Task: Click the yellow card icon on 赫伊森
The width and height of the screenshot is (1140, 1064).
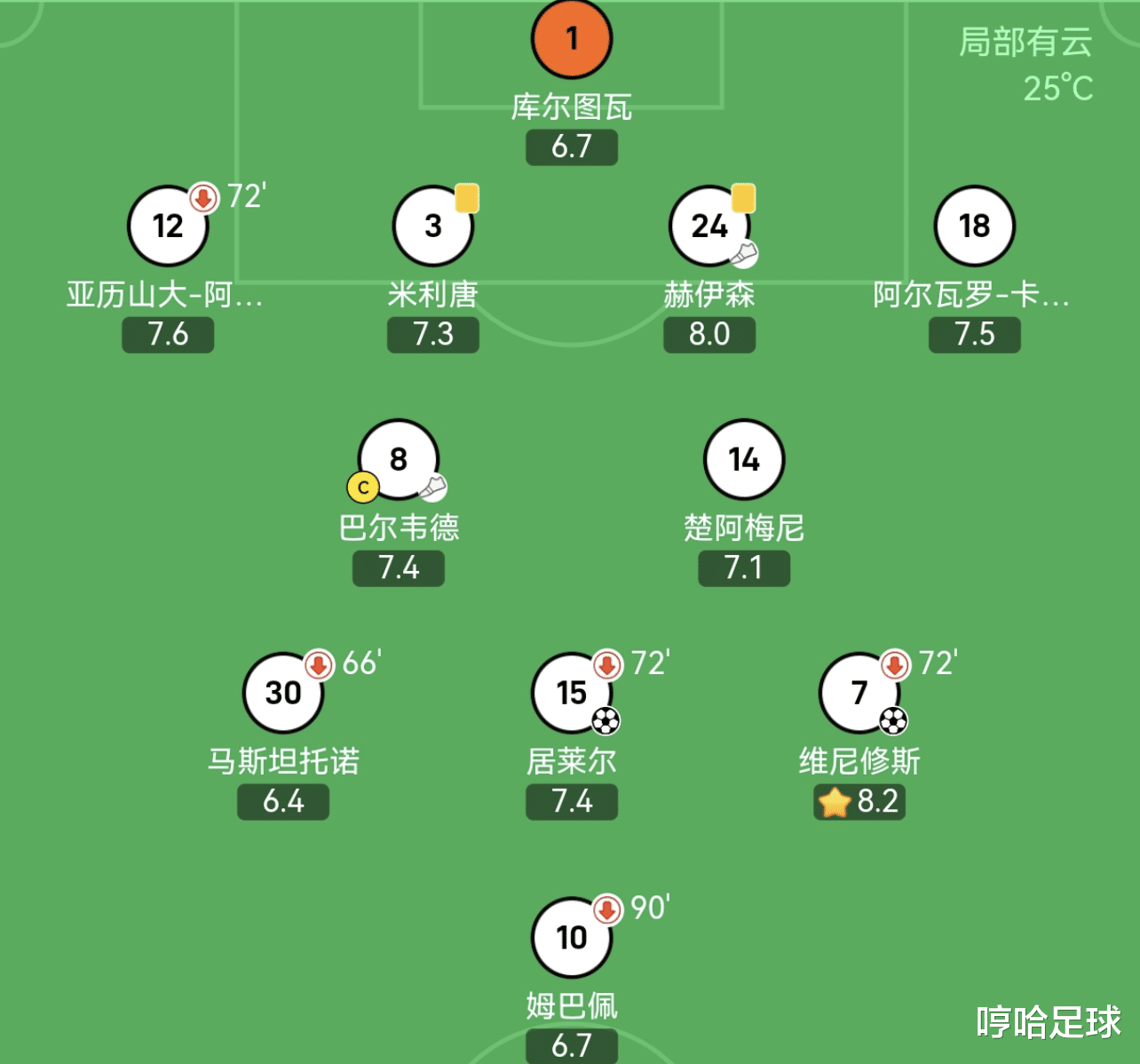Action: 743,198
